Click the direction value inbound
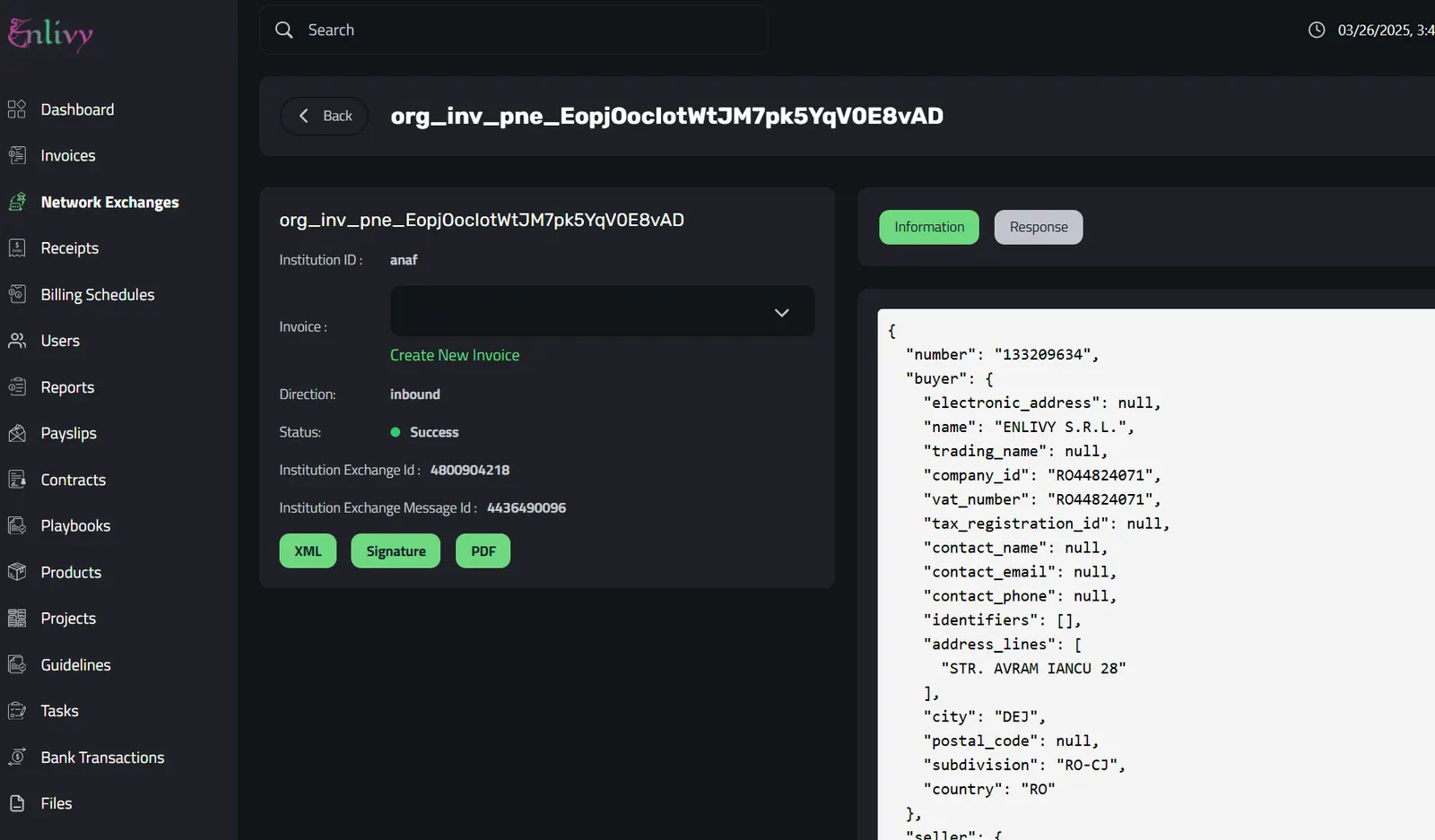The image size is (1435, 840). (x=415, y=394)
